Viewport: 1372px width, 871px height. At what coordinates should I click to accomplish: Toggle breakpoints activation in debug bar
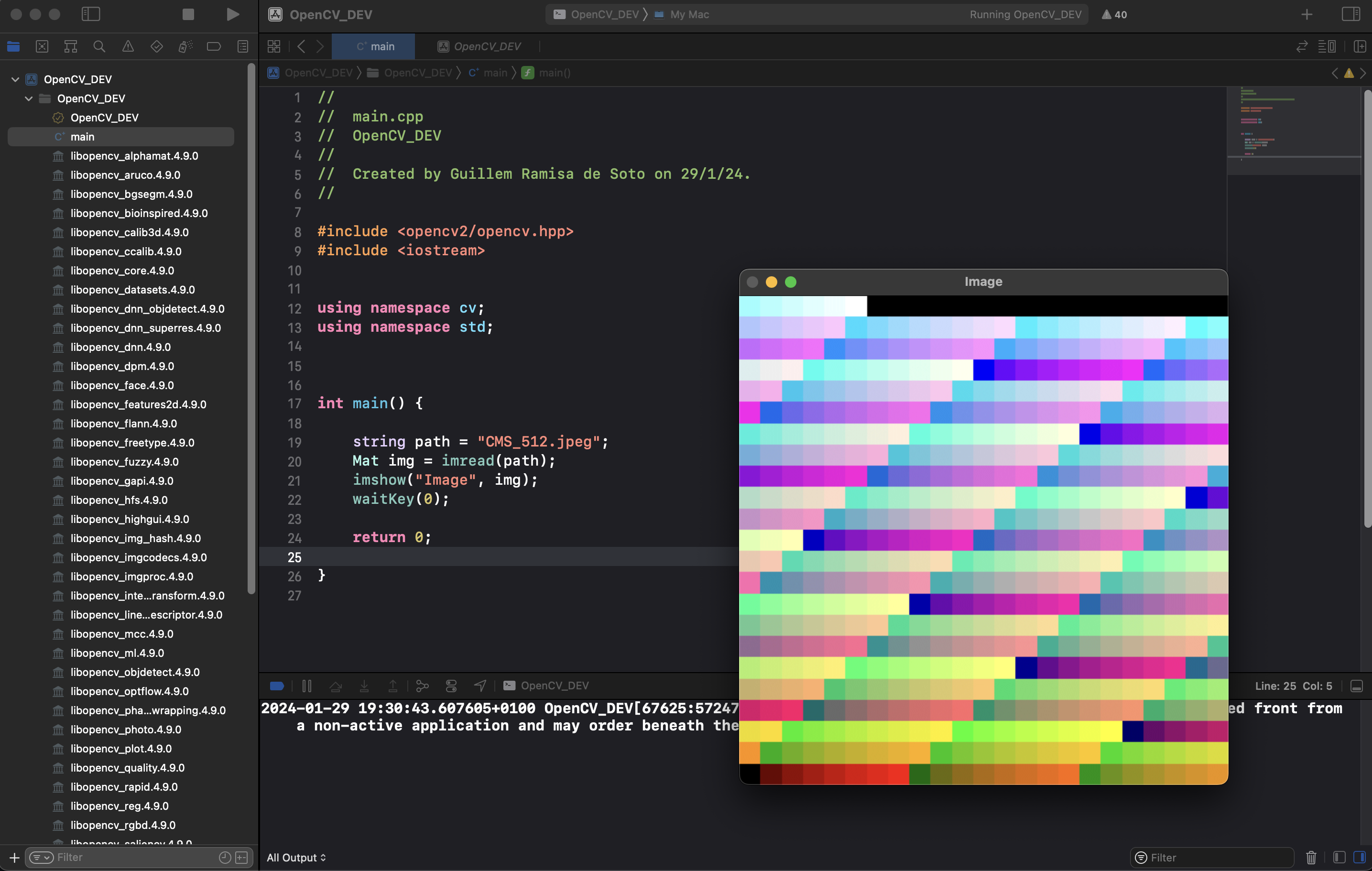point(277,686)
